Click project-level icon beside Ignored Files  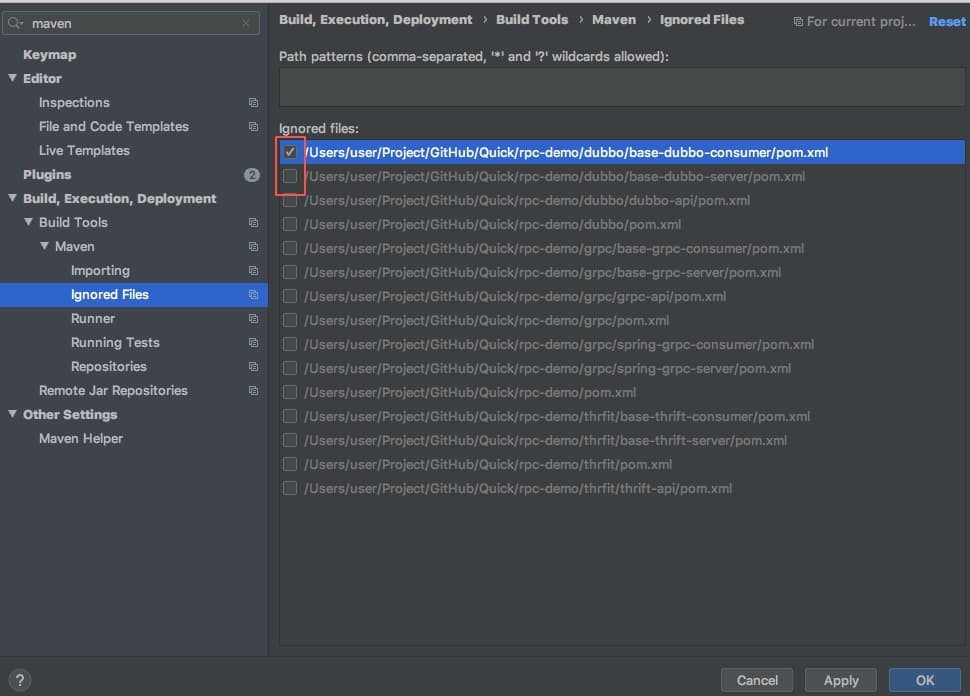pyautogui.click(x=253, y=295)
